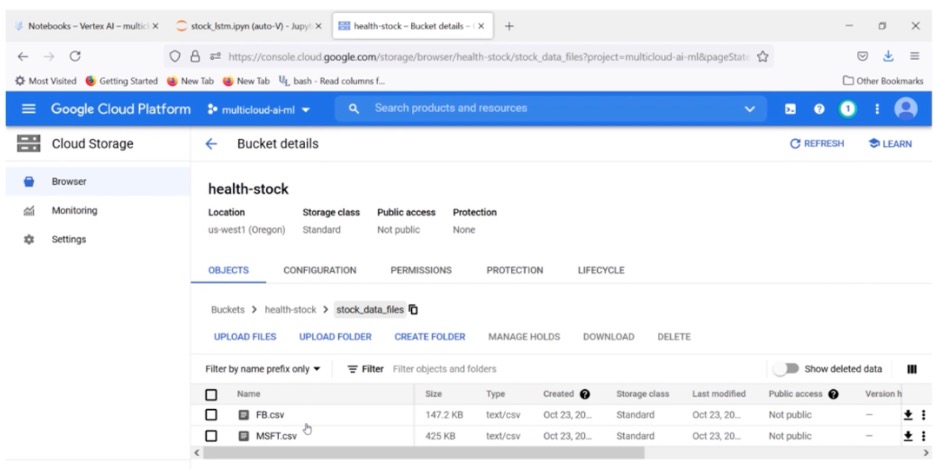The height and width of the screenshot is (470, 936).
Task: Open the Google Cloud navigation hamburger menu
Action: 28,109
